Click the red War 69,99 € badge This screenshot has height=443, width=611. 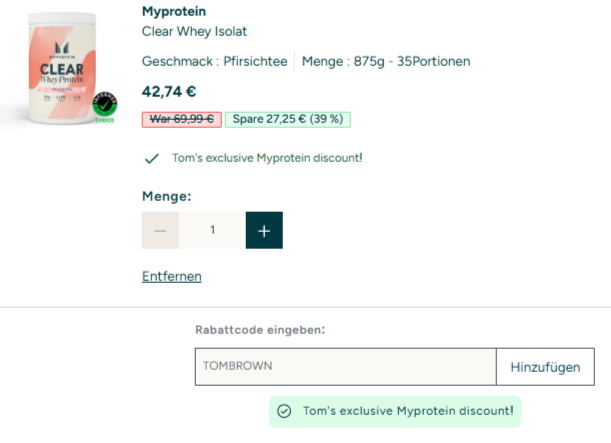pyautogui.click(x=181, y=119)
